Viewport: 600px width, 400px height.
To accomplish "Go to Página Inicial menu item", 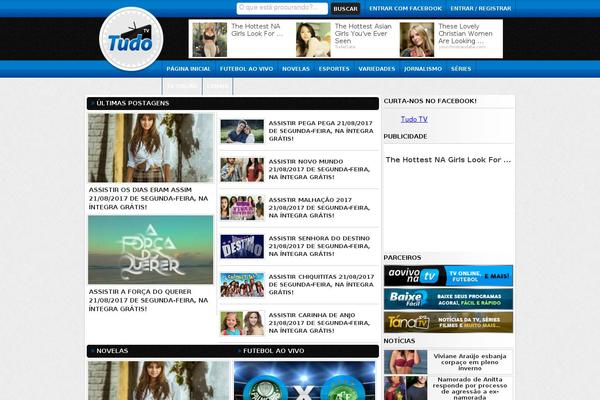I will point(188,69).
